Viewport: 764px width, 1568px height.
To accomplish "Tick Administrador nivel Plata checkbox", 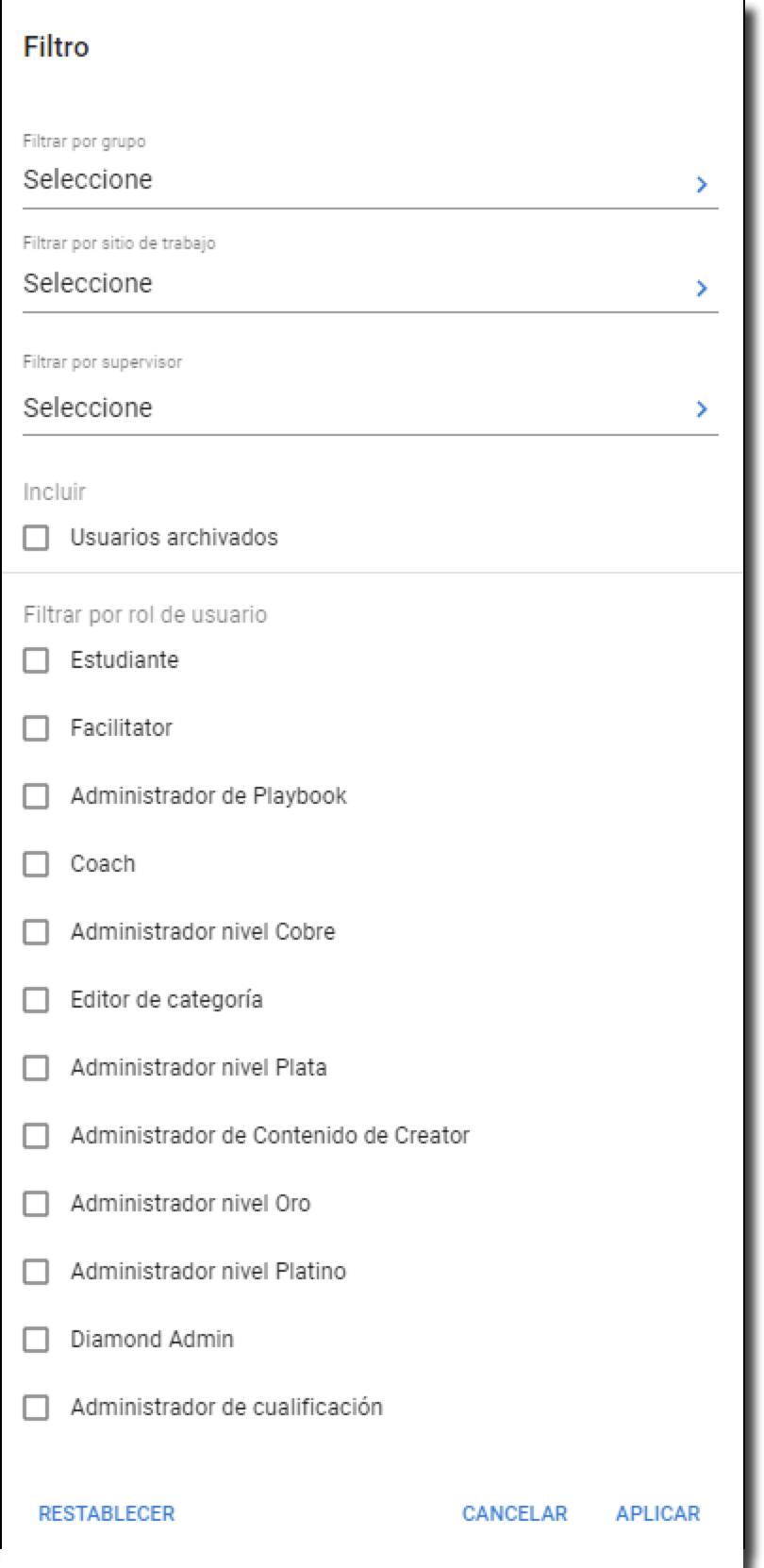I will pyautogui.click(x=36, y=1068).
